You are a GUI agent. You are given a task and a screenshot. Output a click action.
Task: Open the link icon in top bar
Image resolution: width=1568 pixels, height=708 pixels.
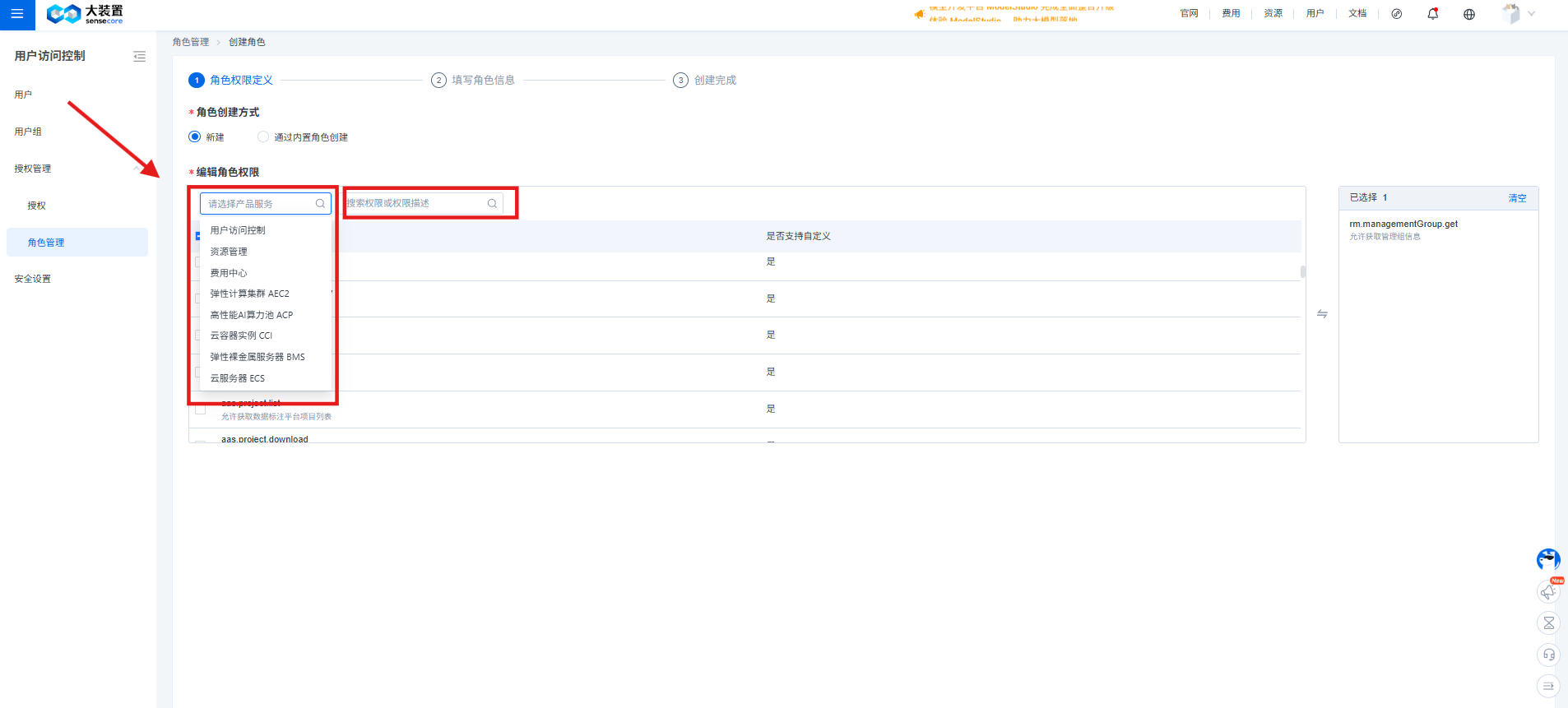click(1396, 14)
